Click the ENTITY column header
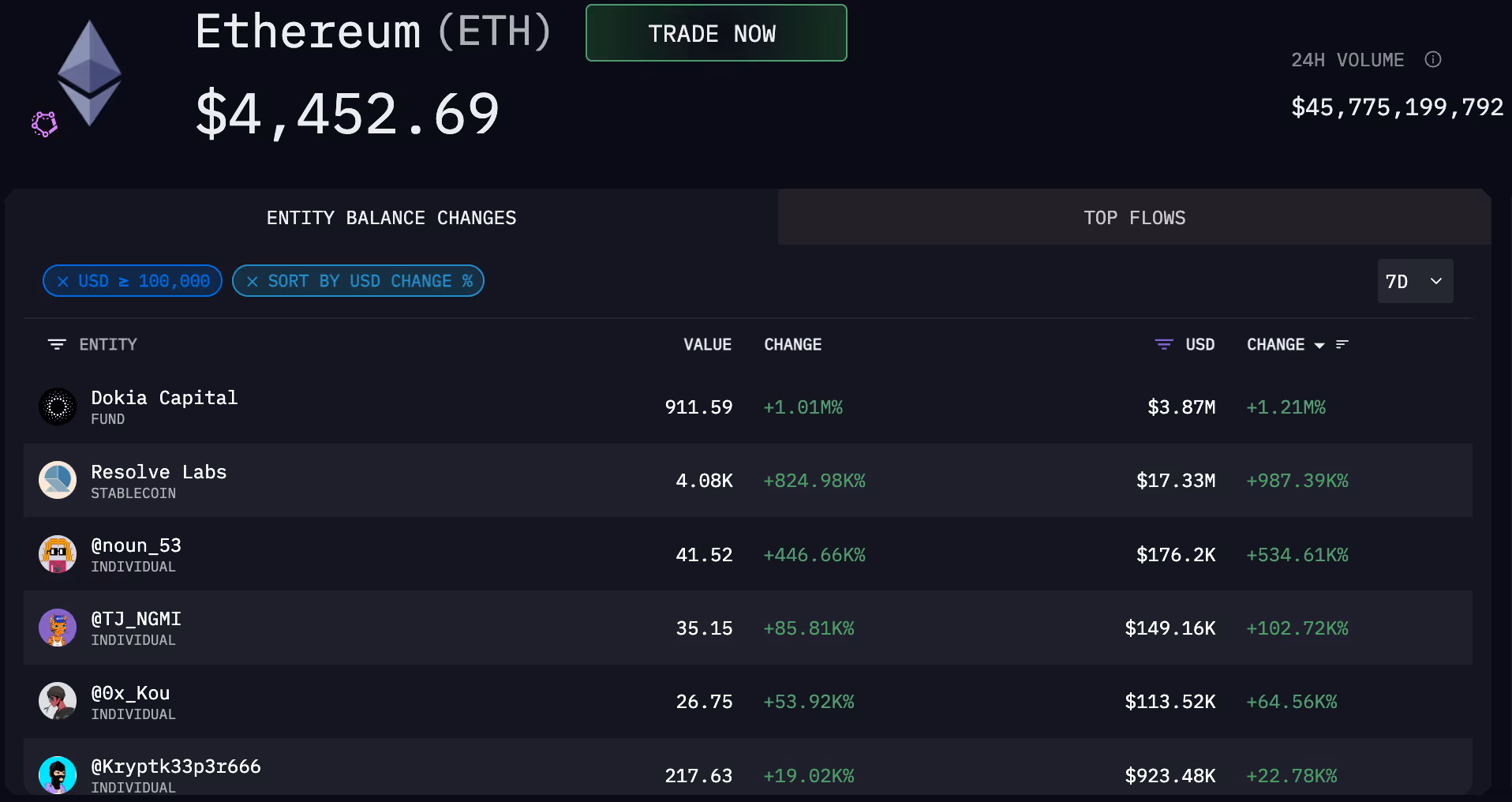 click(108, 344)
